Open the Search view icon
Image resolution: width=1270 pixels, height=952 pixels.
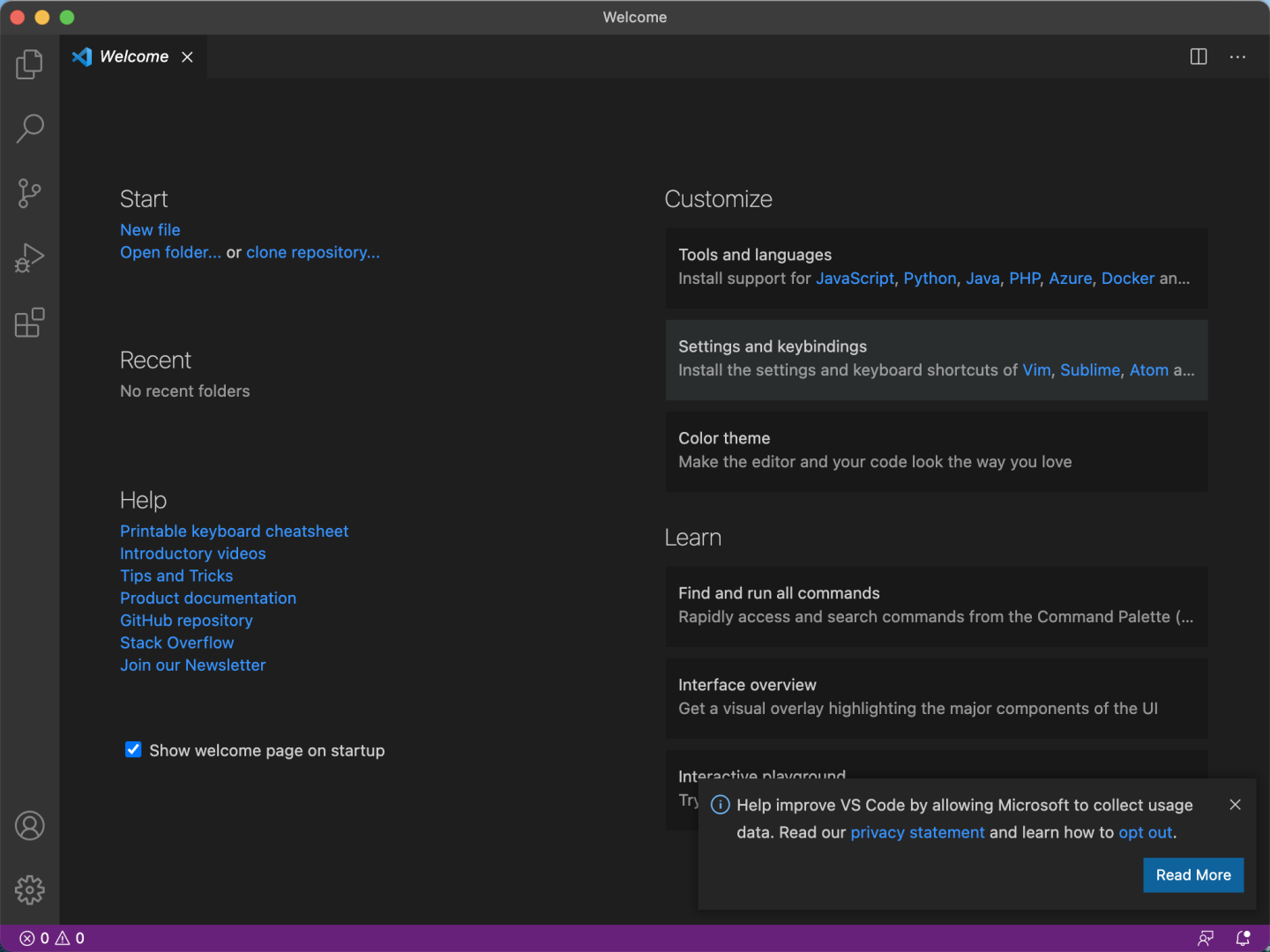tap(29, 129)
